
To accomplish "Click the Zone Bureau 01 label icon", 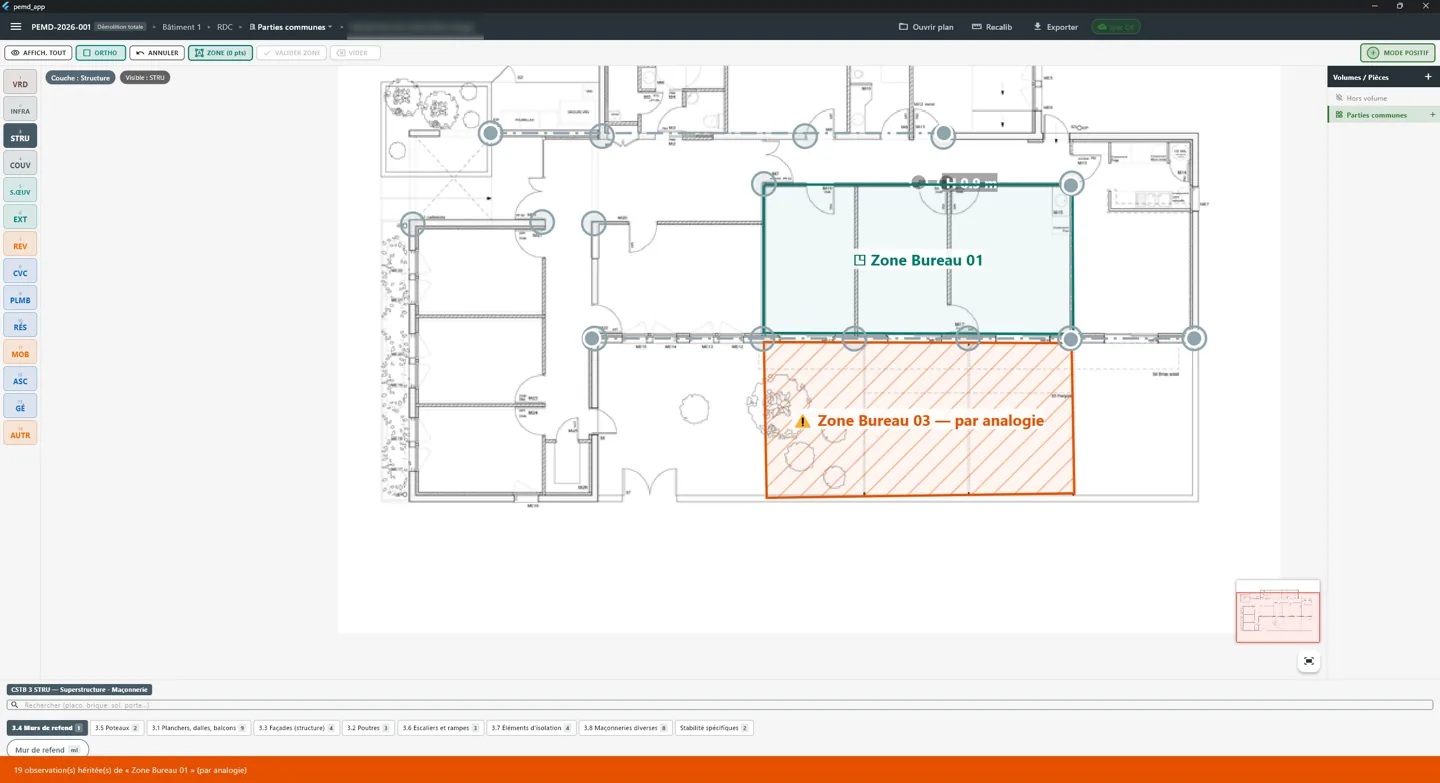I will click(859, 260).
